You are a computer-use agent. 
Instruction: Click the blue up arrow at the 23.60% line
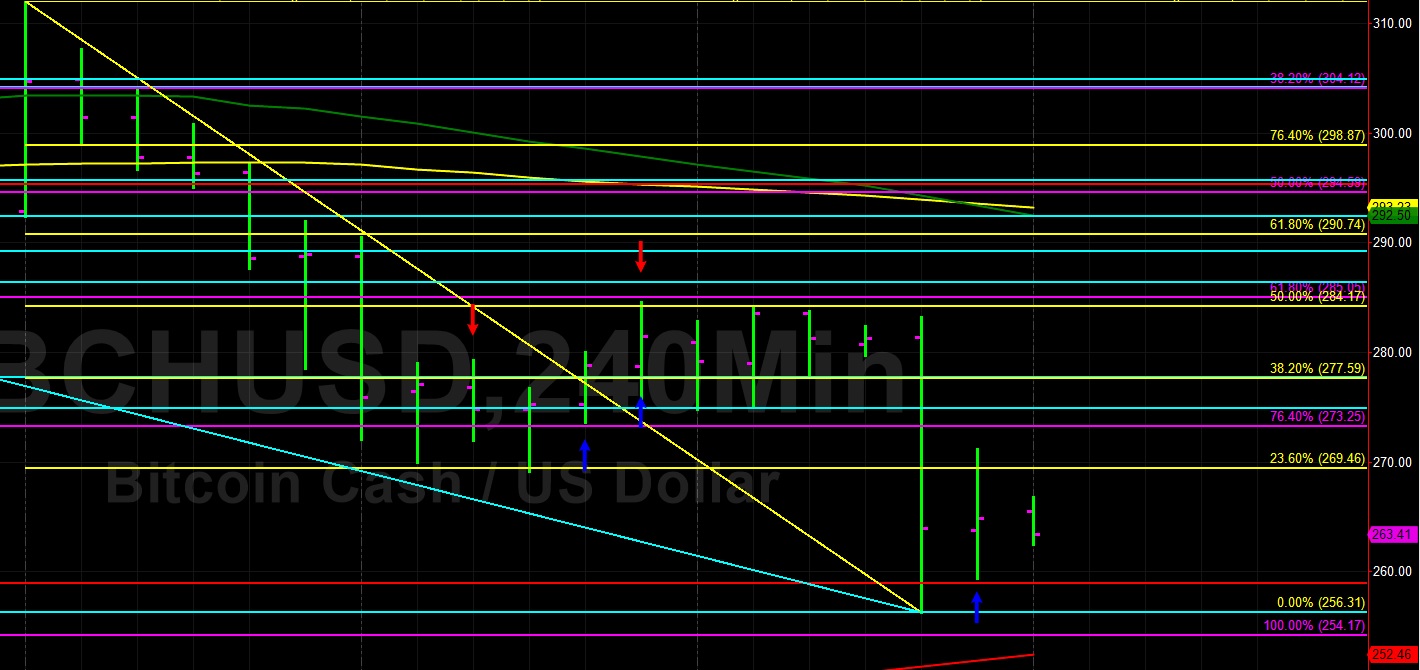tap(585, 455)
